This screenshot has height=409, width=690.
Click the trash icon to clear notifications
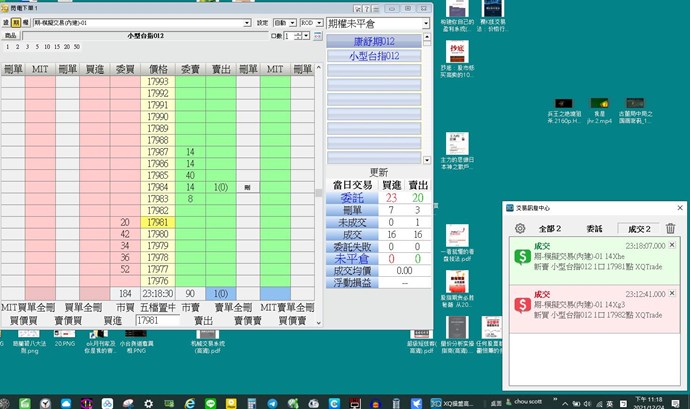670,229
